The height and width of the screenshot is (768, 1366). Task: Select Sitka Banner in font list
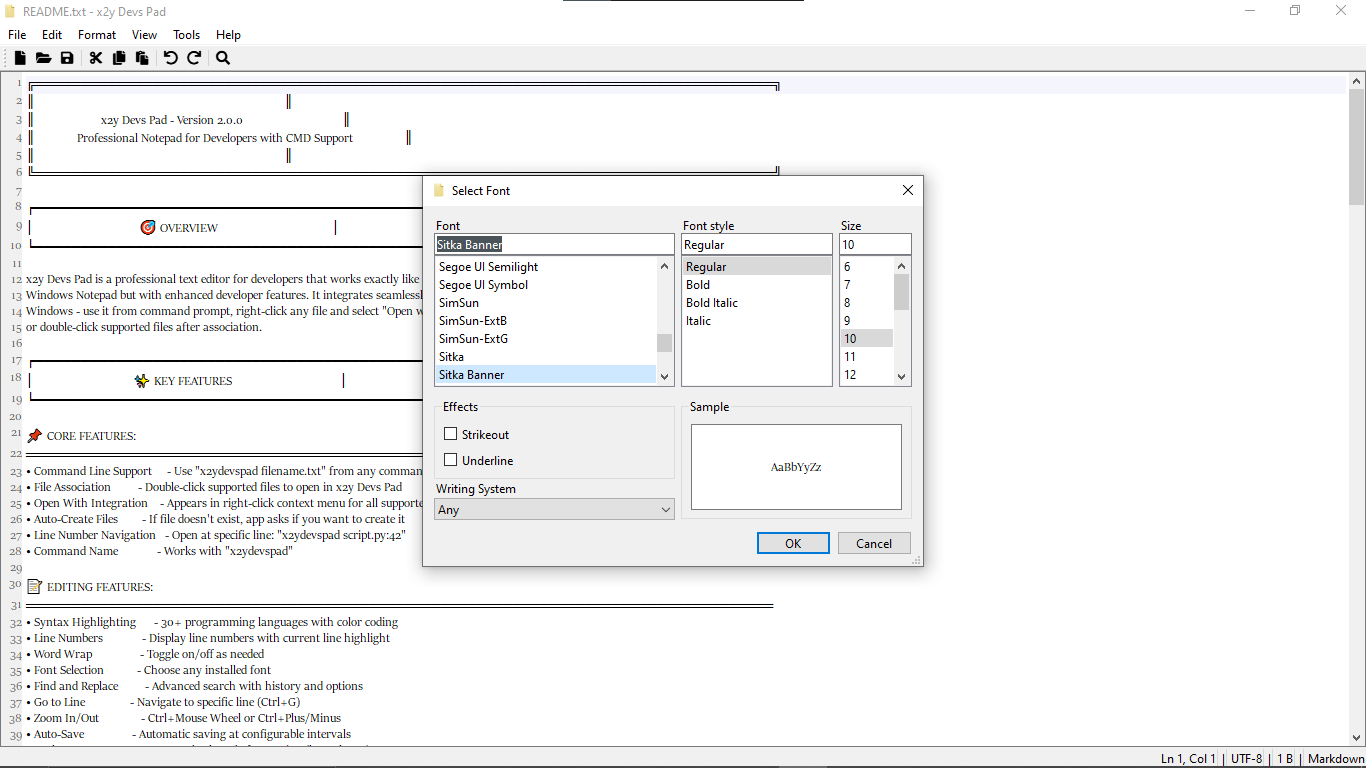click(546, 375)
